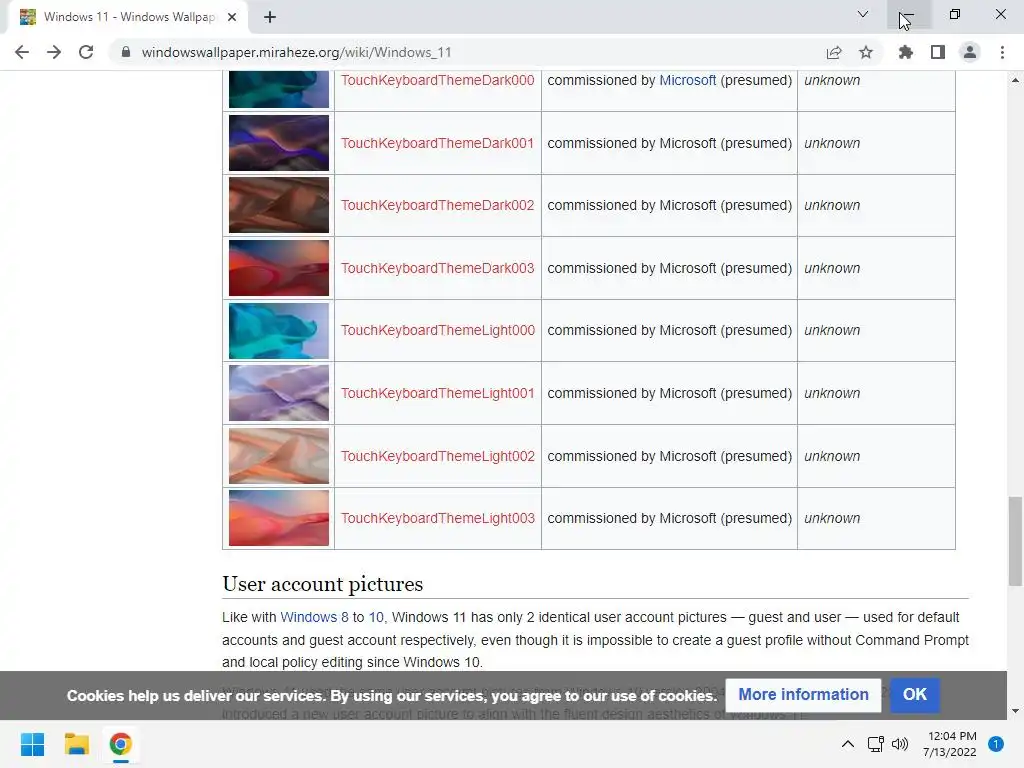1024x768 pixels.
Task: Show hidden system tray icons
Action: coord(848,744)
